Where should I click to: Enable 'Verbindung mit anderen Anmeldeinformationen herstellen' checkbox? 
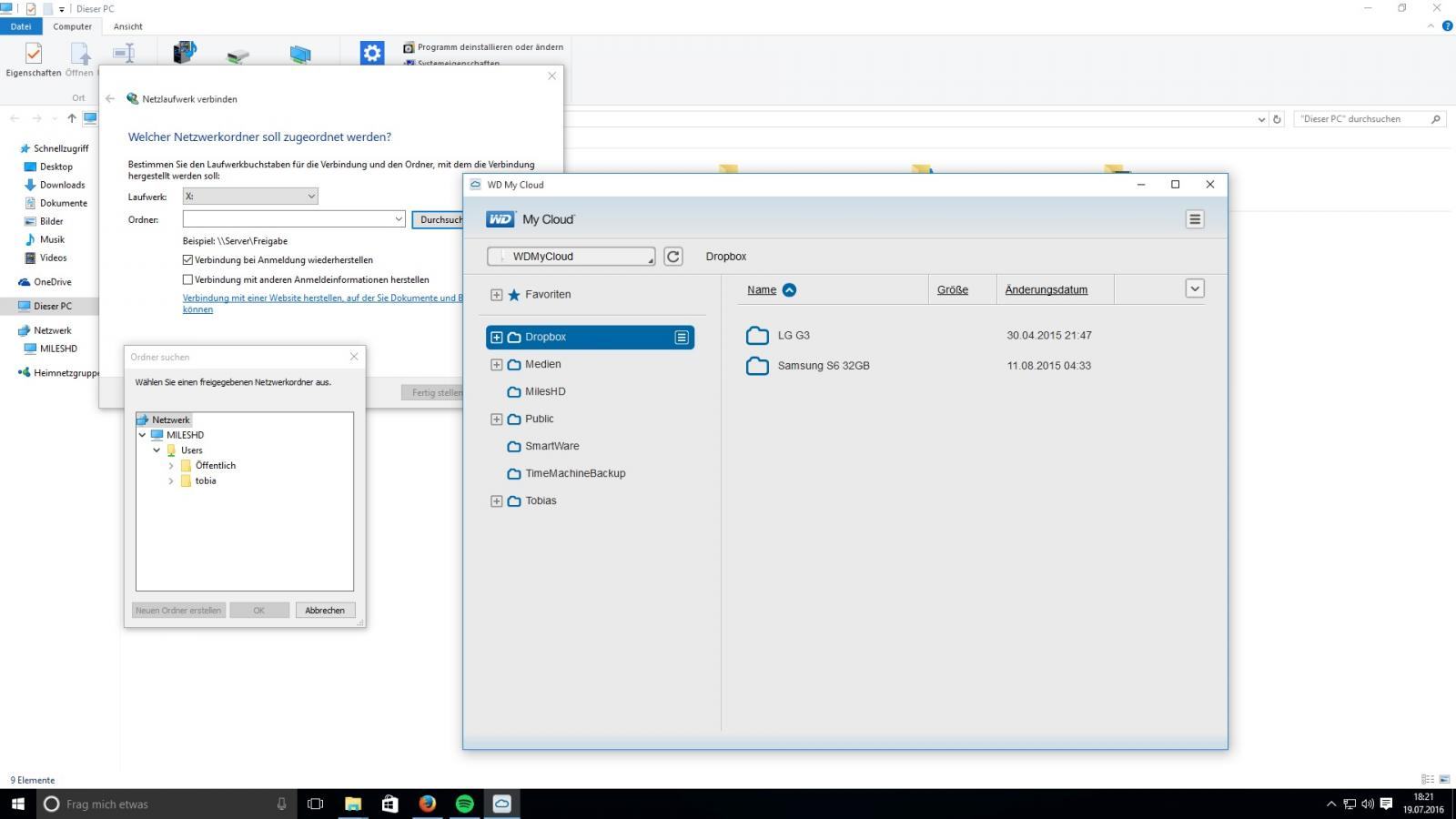[188, 280]
